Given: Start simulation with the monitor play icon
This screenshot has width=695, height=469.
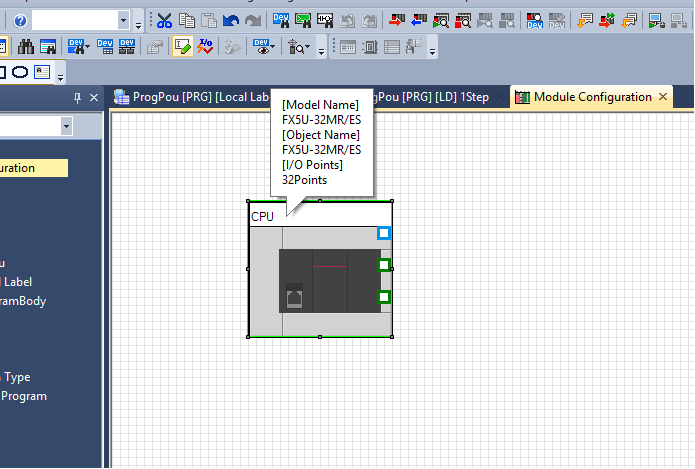Looking at the screenshot, I should click(657, 20).
